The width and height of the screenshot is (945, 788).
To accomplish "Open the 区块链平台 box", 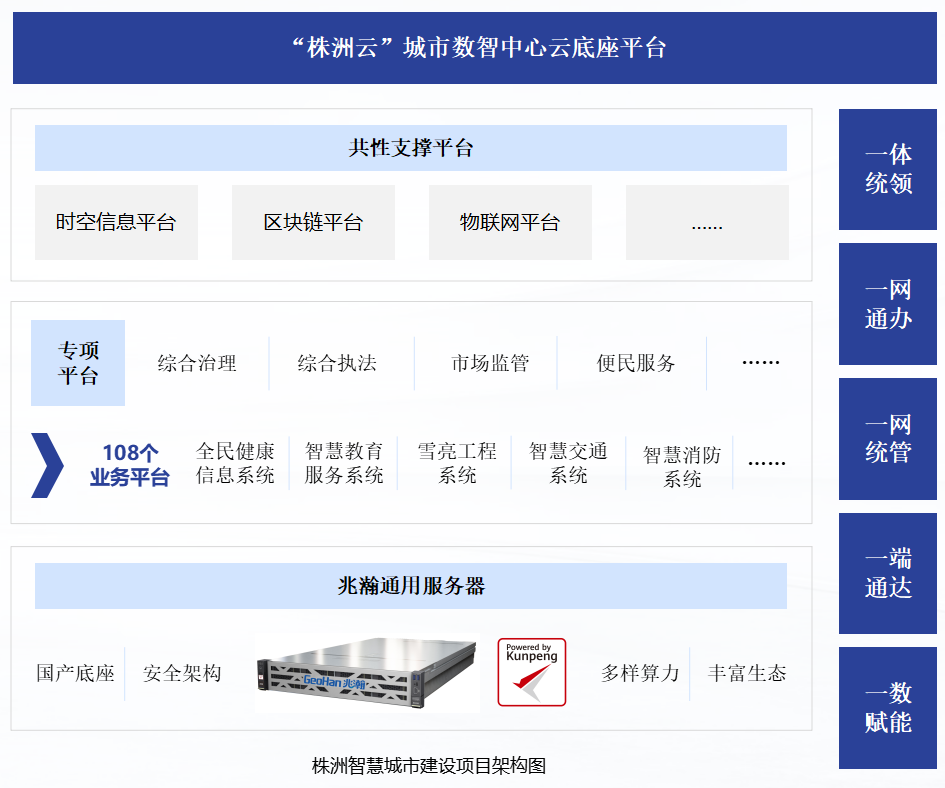I will [x=313, y=222].
